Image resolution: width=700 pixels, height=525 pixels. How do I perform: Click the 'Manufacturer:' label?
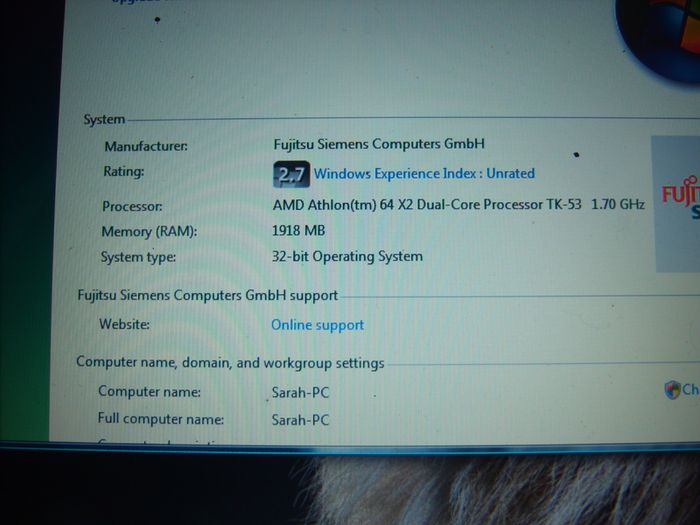tap(146, 146)
